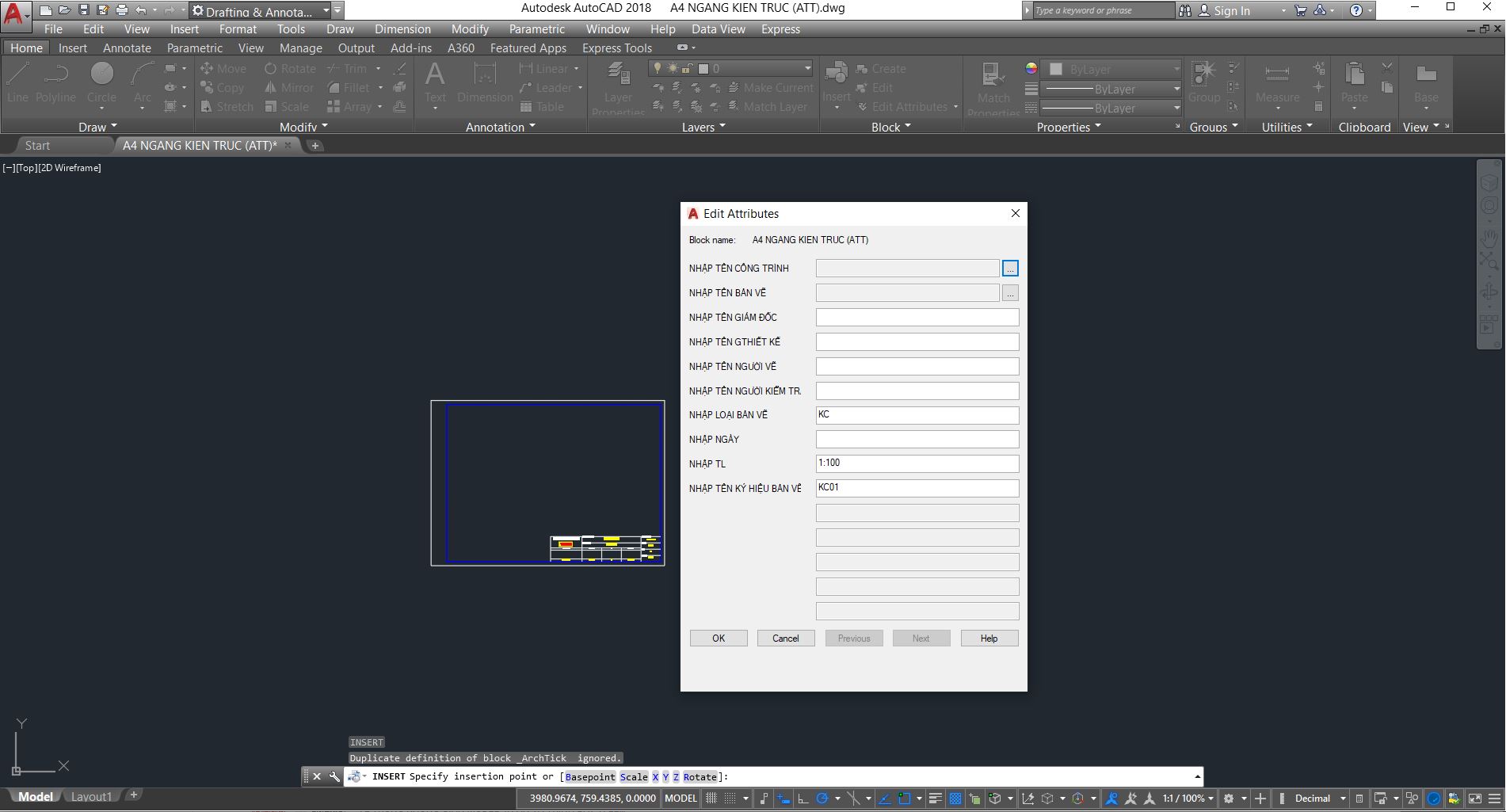Select the Arc tool
This screenshot has width=1506, height=812.
click(142, 82)
